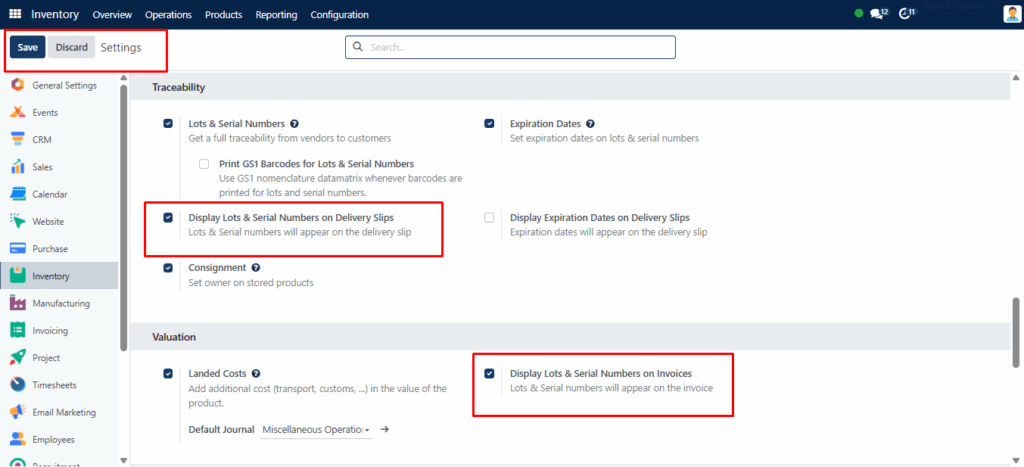
Task: Discard the settings changes
Action: point(71,47)
